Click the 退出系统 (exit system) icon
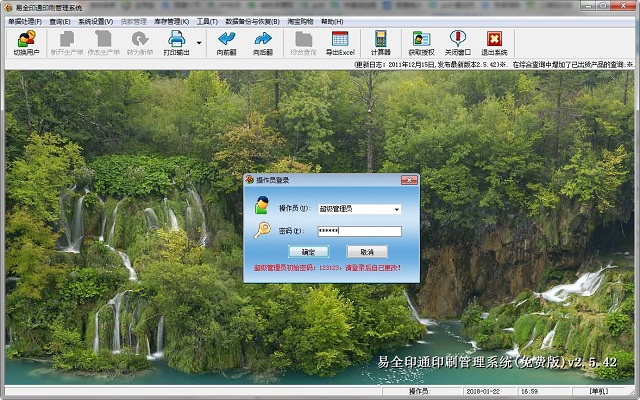 [494, 43]
